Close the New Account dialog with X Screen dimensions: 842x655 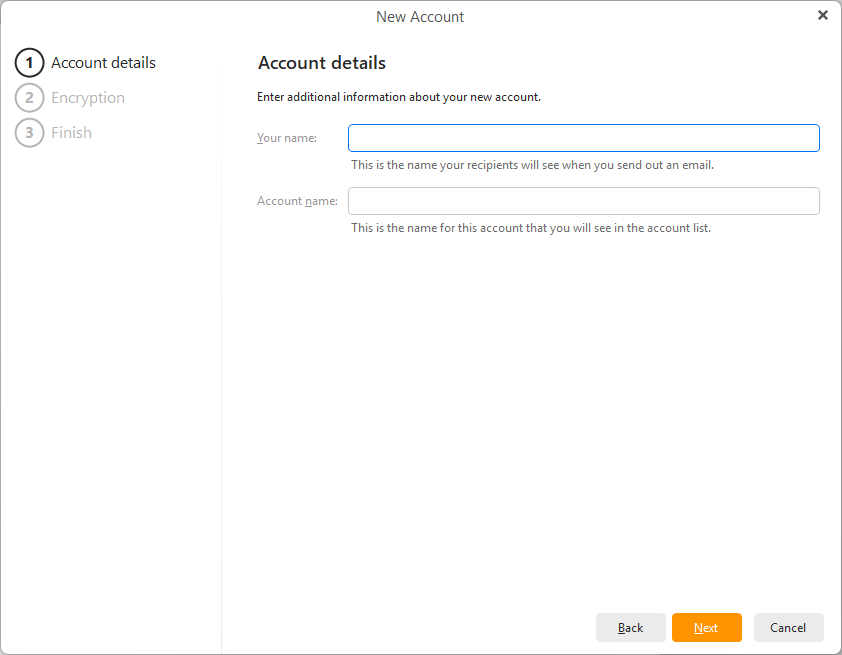[x=822, y=16]
